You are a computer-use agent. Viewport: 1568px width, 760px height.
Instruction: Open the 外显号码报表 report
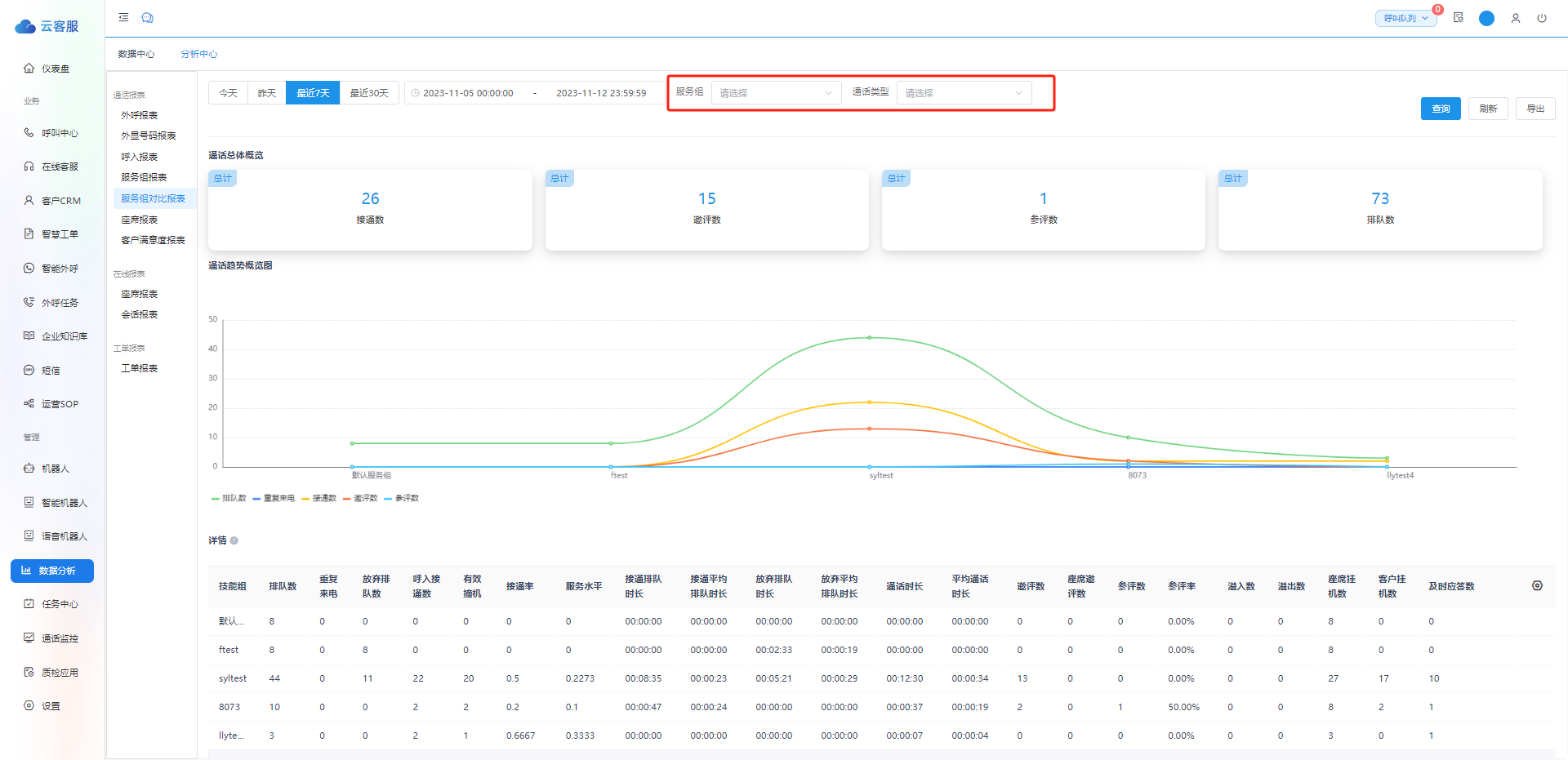149,136
